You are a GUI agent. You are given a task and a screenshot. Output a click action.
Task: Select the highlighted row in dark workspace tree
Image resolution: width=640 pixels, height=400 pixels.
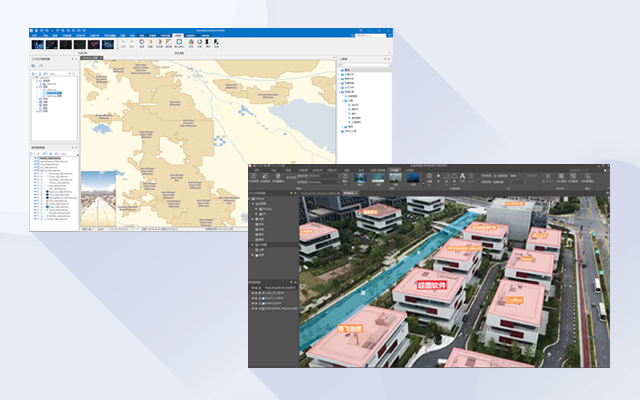click(x=273, y=244)
